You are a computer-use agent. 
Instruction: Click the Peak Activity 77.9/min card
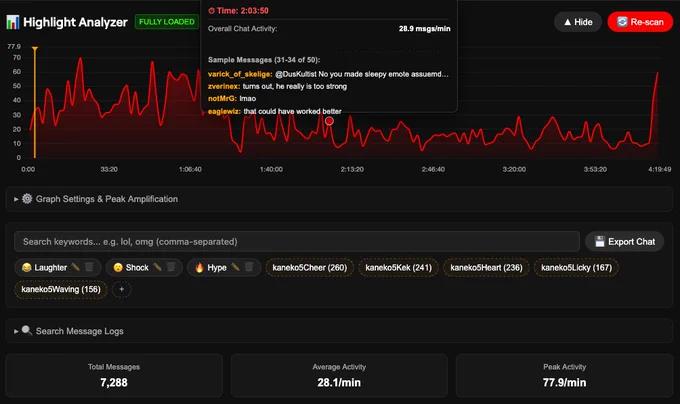pyautogui.click(x=564, y=375)
